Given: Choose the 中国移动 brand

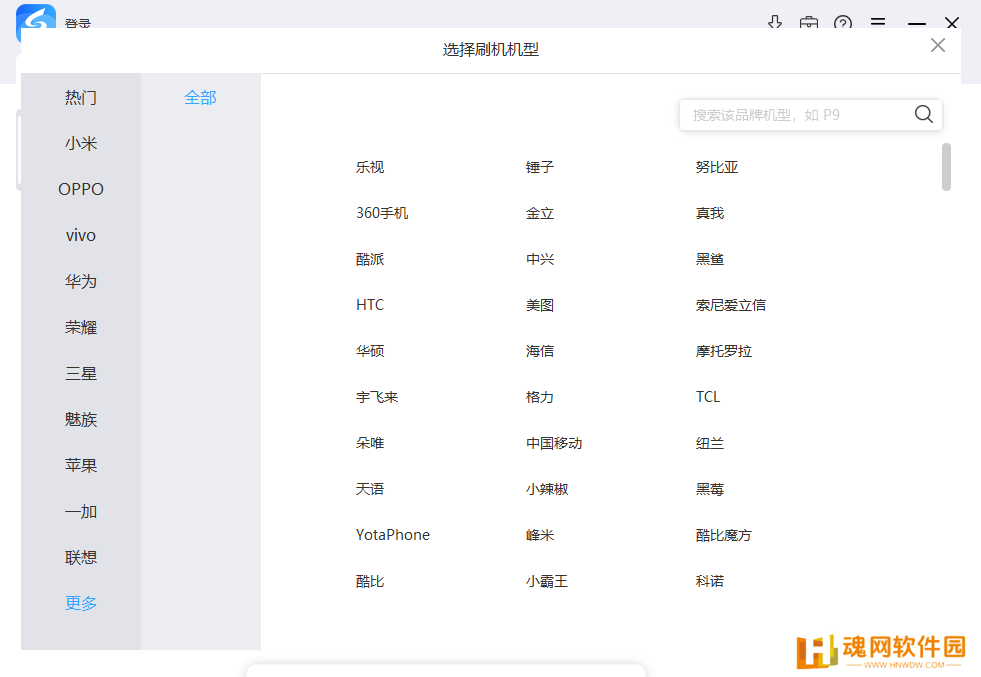Looking at the screenshot, I should pos(554,443).
